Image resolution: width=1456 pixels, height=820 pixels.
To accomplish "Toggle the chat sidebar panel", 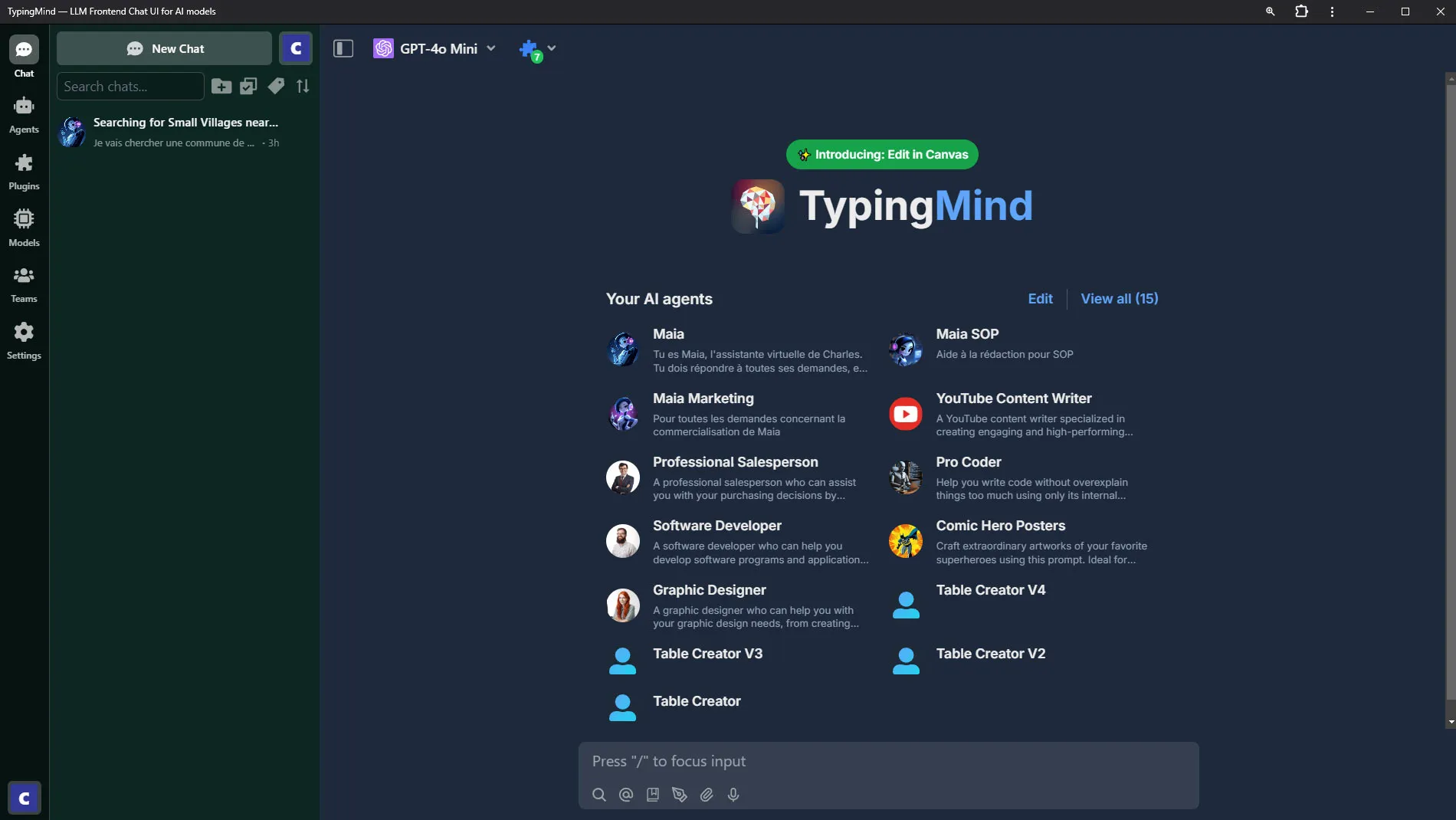I will (x=343, y=48).
